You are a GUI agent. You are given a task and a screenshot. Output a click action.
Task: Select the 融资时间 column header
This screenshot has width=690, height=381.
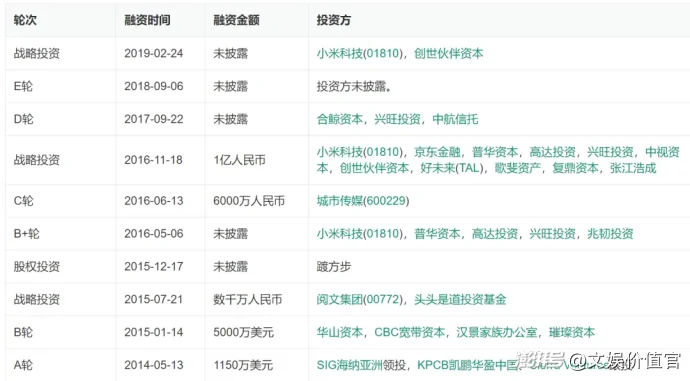(147, 20)
